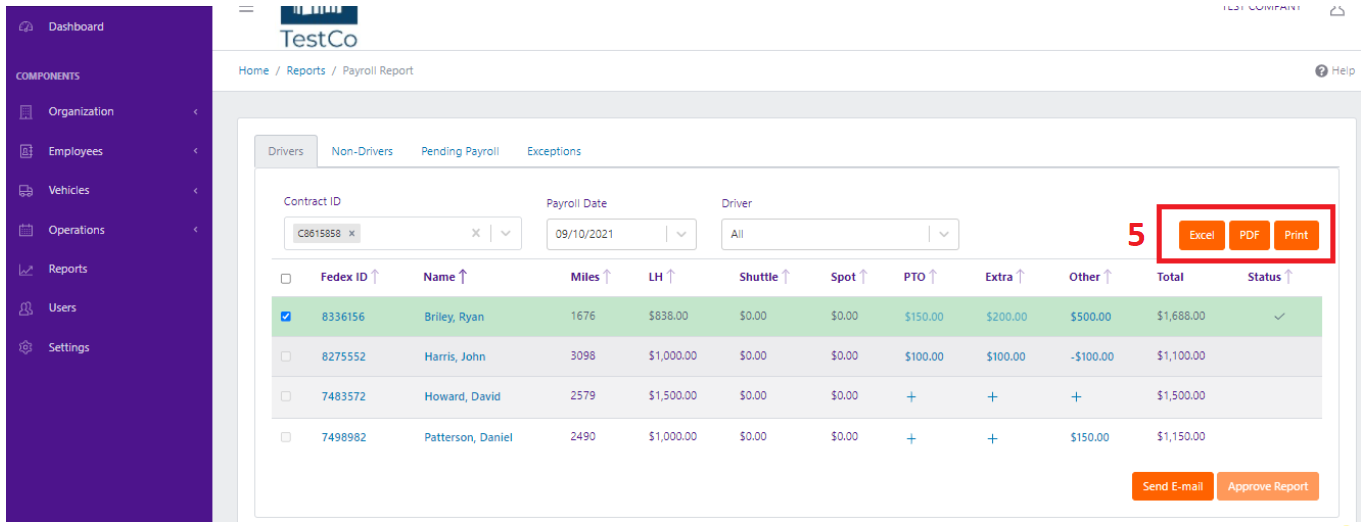Click Briley, Ryan status checkmark
The width and height of the screenshot is (1370, 526).
(1279, 317)
